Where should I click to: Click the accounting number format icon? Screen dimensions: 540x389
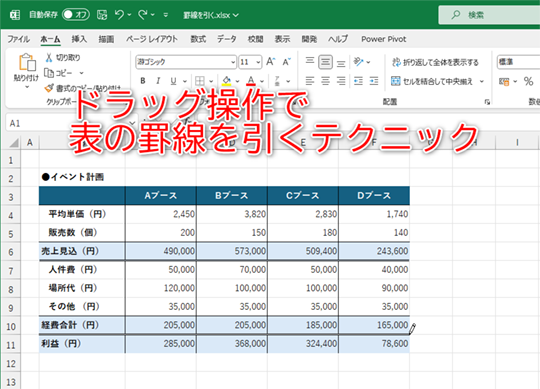(x=504, y=81)
